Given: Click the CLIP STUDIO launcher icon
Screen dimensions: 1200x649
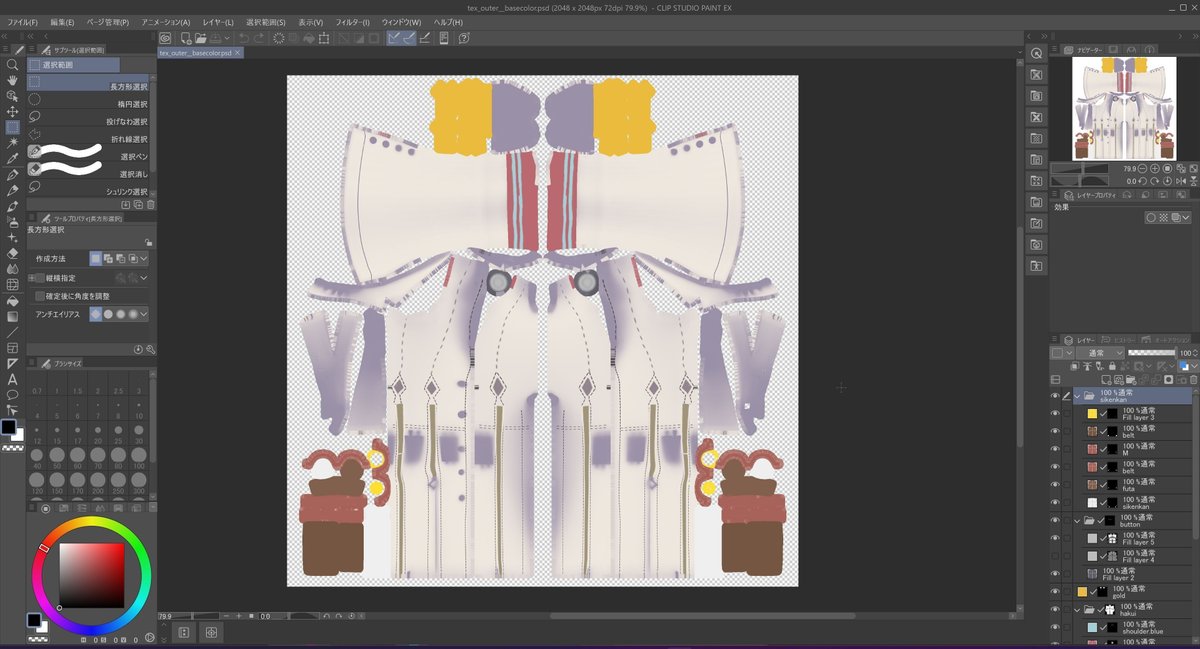Looking at the screenshot, I should pyautogui.click(x=166, y=38).
